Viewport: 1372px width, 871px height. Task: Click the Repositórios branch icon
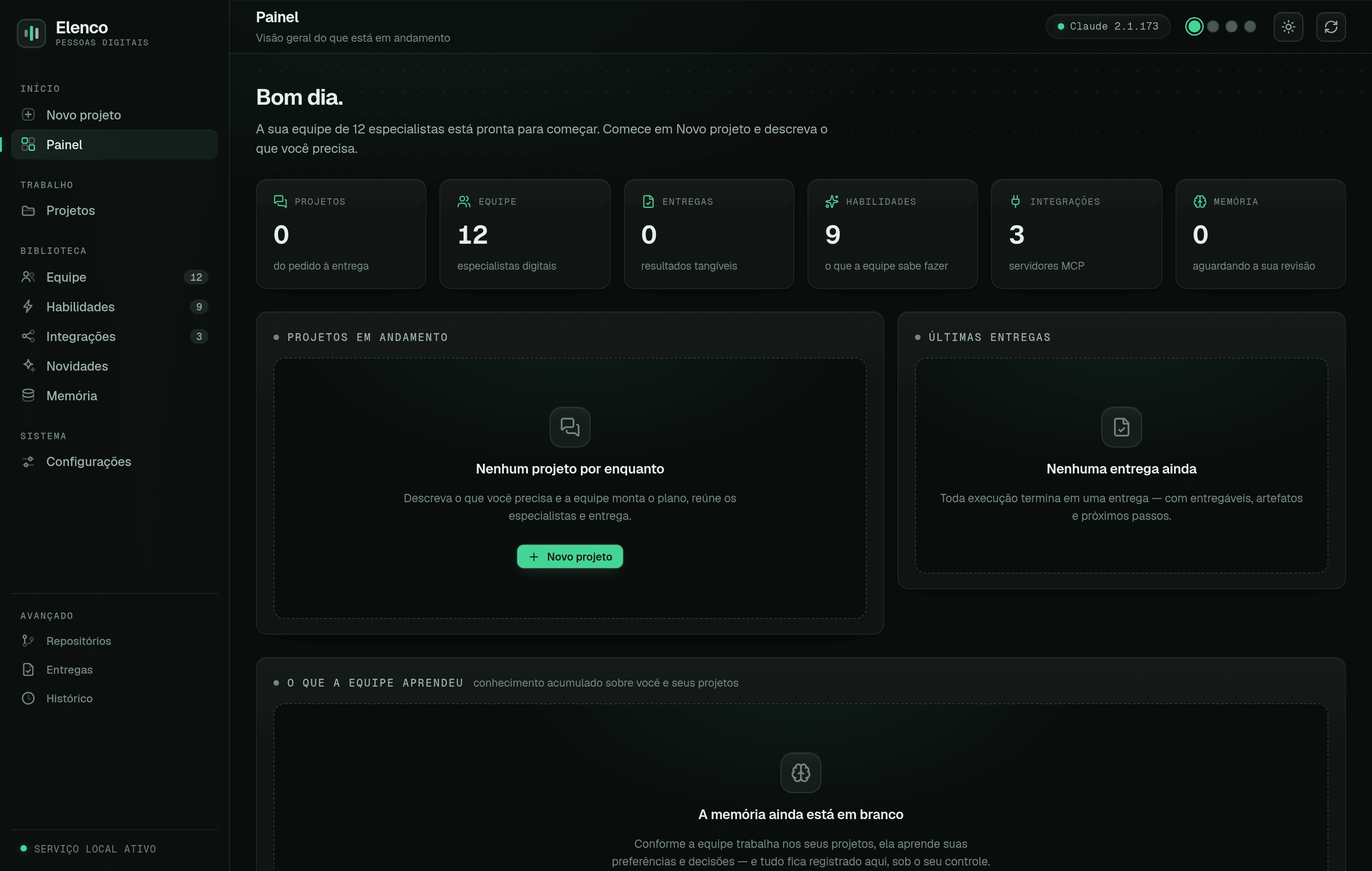[28, 641]
